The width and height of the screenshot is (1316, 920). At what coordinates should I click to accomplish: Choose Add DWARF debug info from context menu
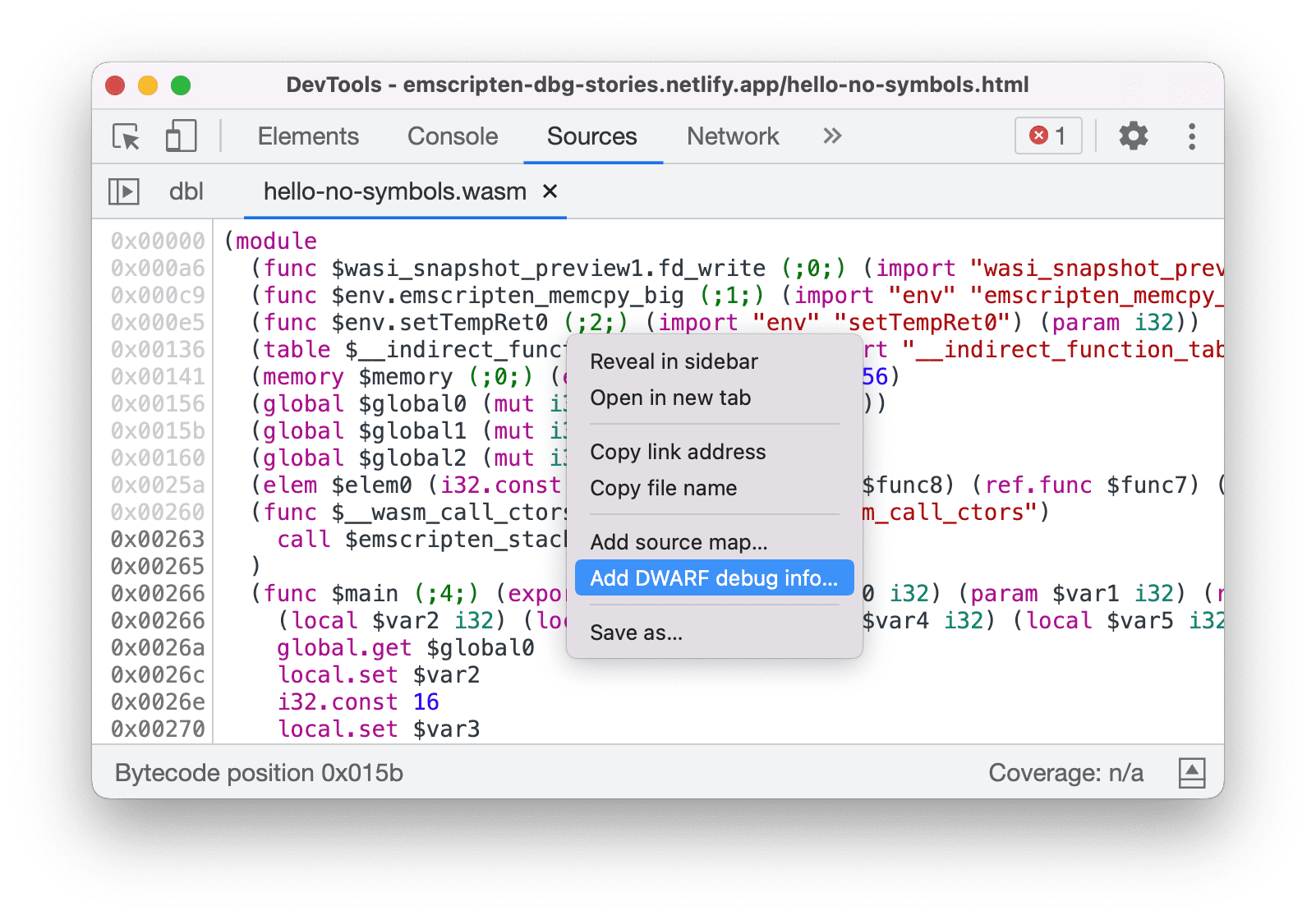pos(713,577)
